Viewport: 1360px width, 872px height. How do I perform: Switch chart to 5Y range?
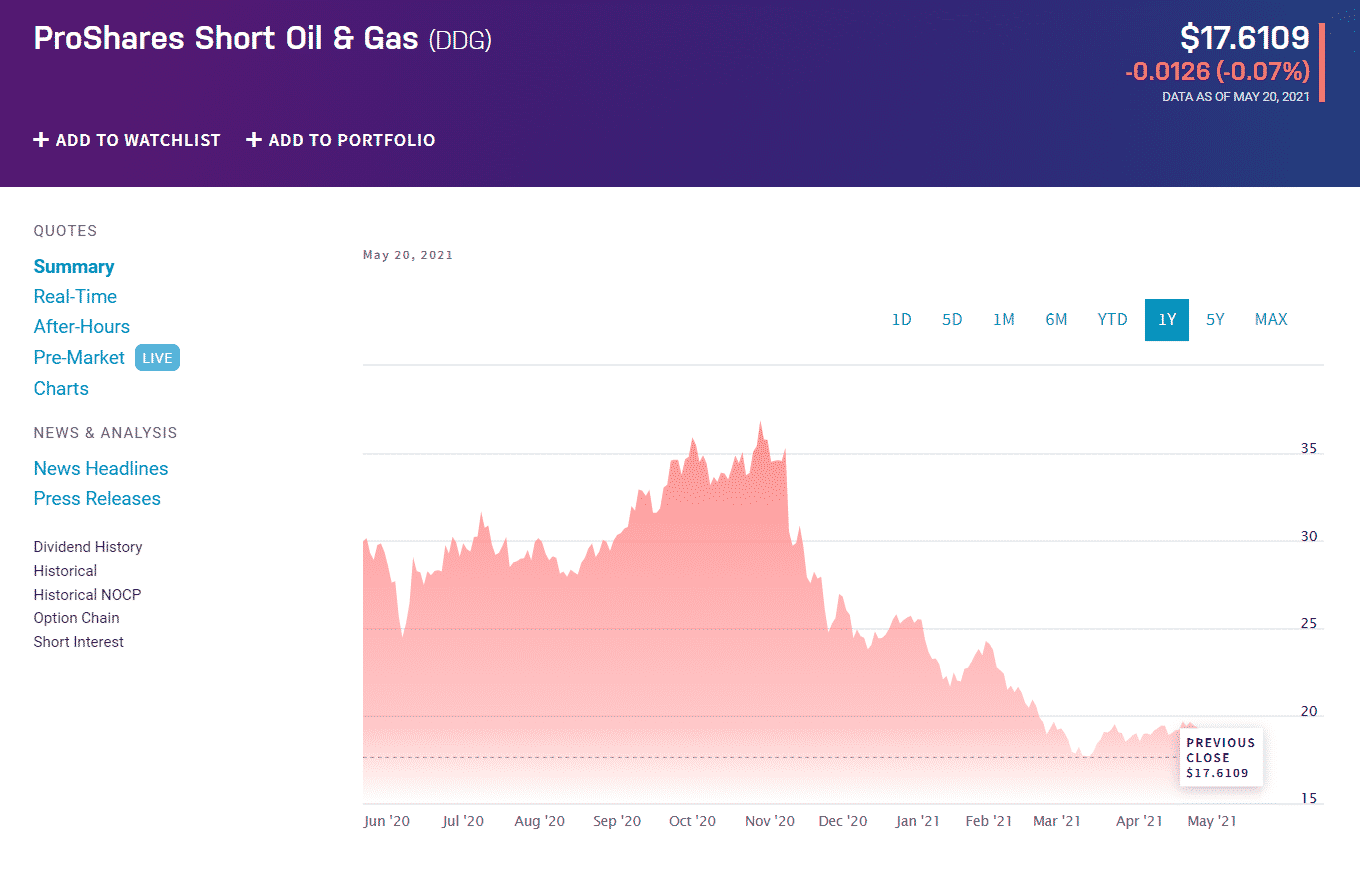[1215, 320]
